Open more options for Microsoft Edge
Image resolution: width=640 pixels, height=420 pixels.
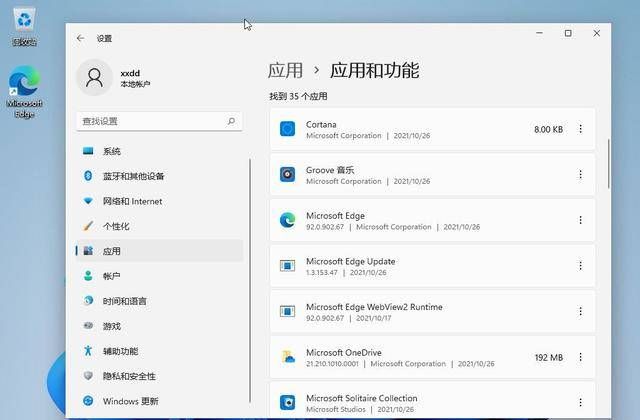(580, 220)
